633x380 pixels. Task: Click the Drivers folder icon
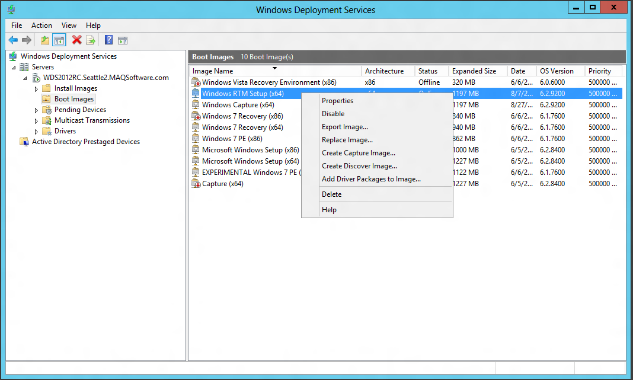[47, 131]
